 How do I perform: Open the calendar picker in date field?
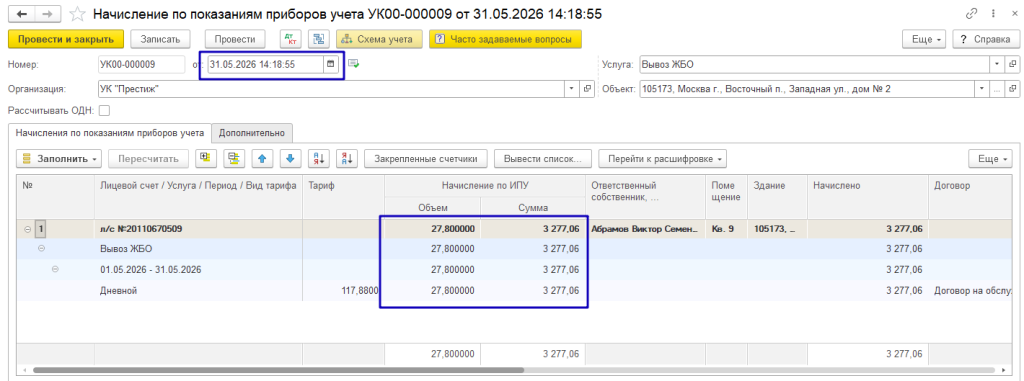coord(330,64)
